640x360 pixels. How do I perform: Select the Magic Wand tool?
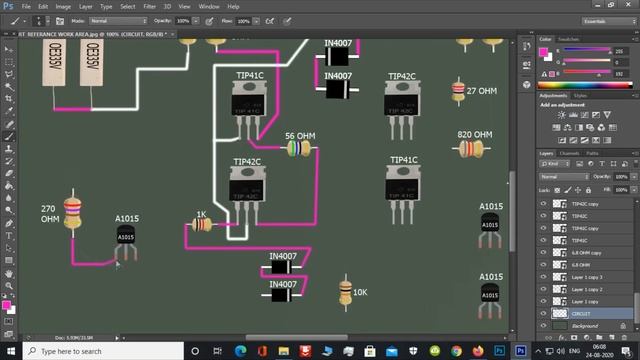click(x=9, y=87)
